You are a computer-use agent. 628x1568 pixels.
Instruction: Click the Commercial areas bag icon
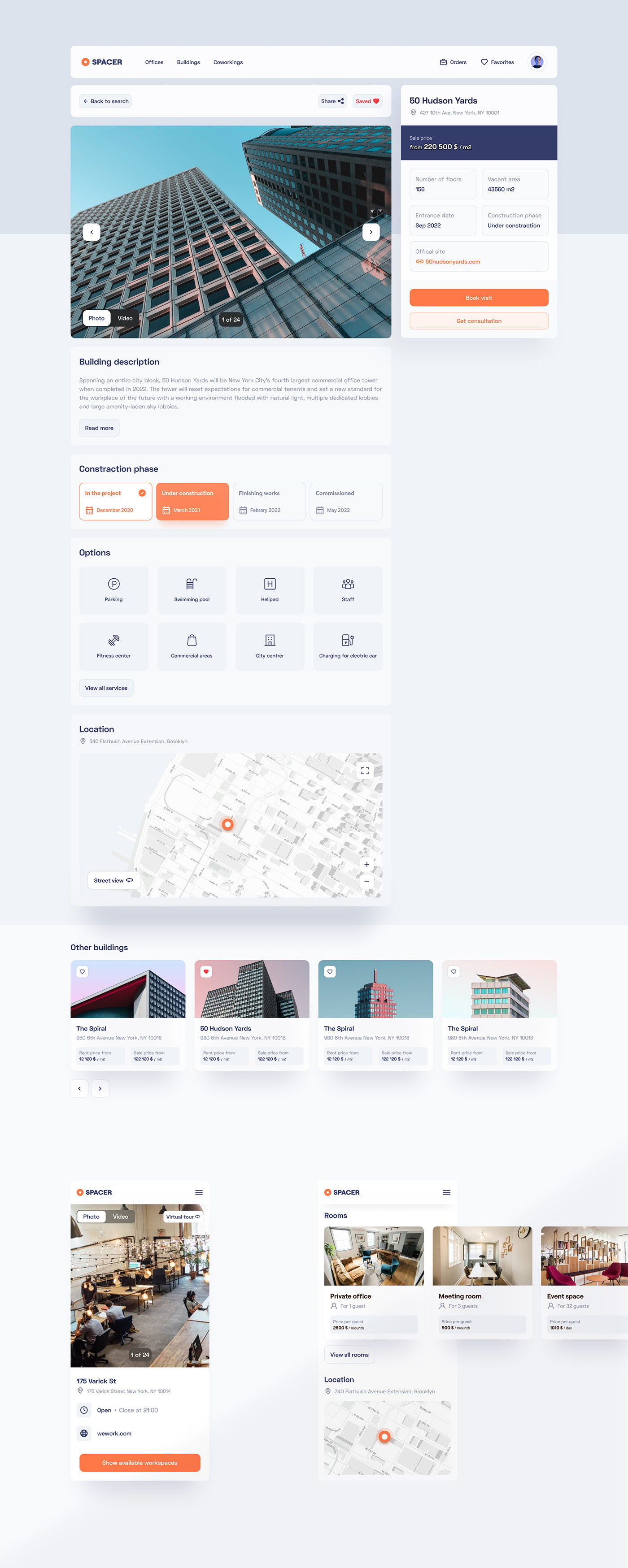[x=192, y=640]
